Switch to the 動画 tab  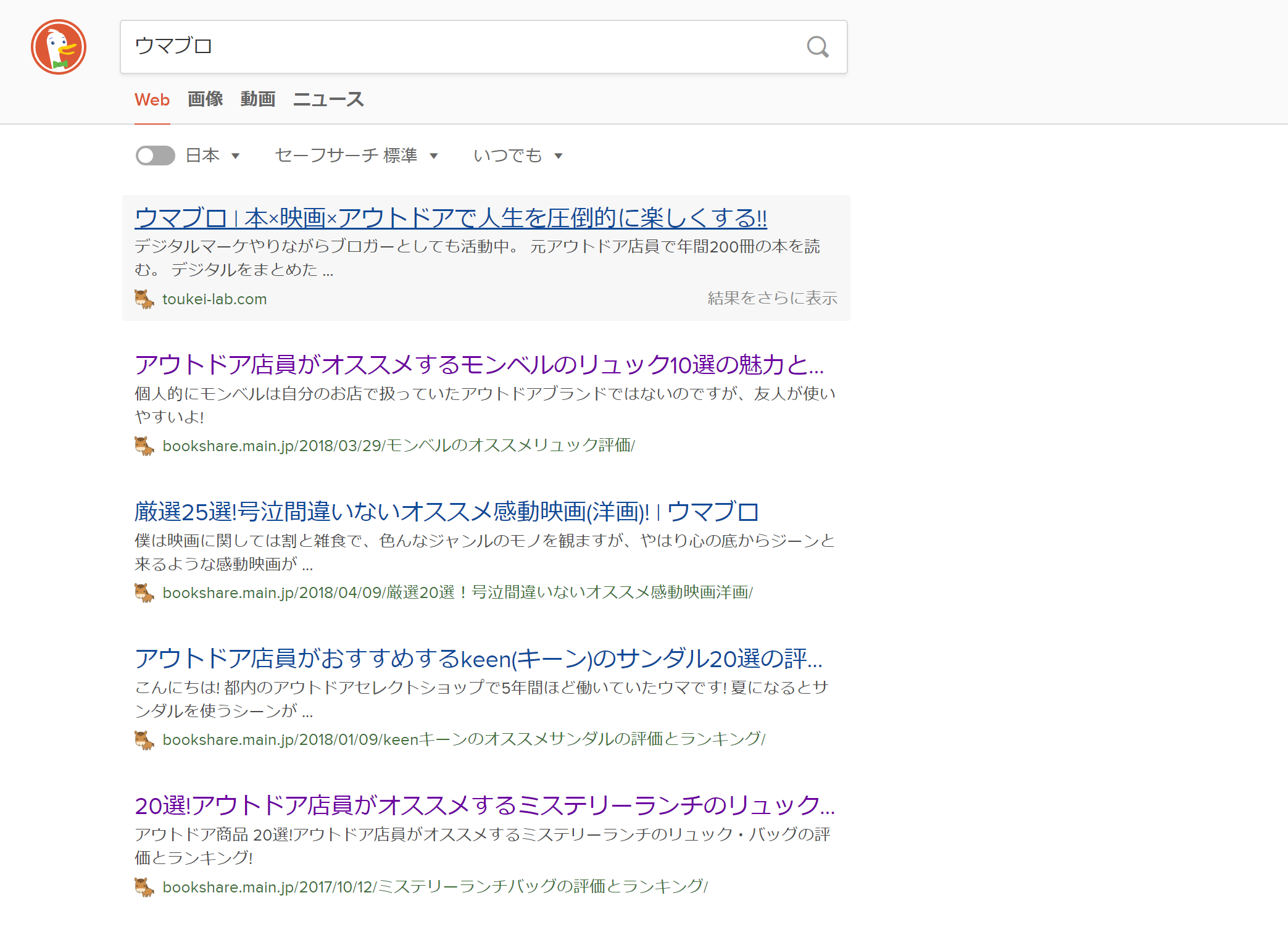point(258,99)
